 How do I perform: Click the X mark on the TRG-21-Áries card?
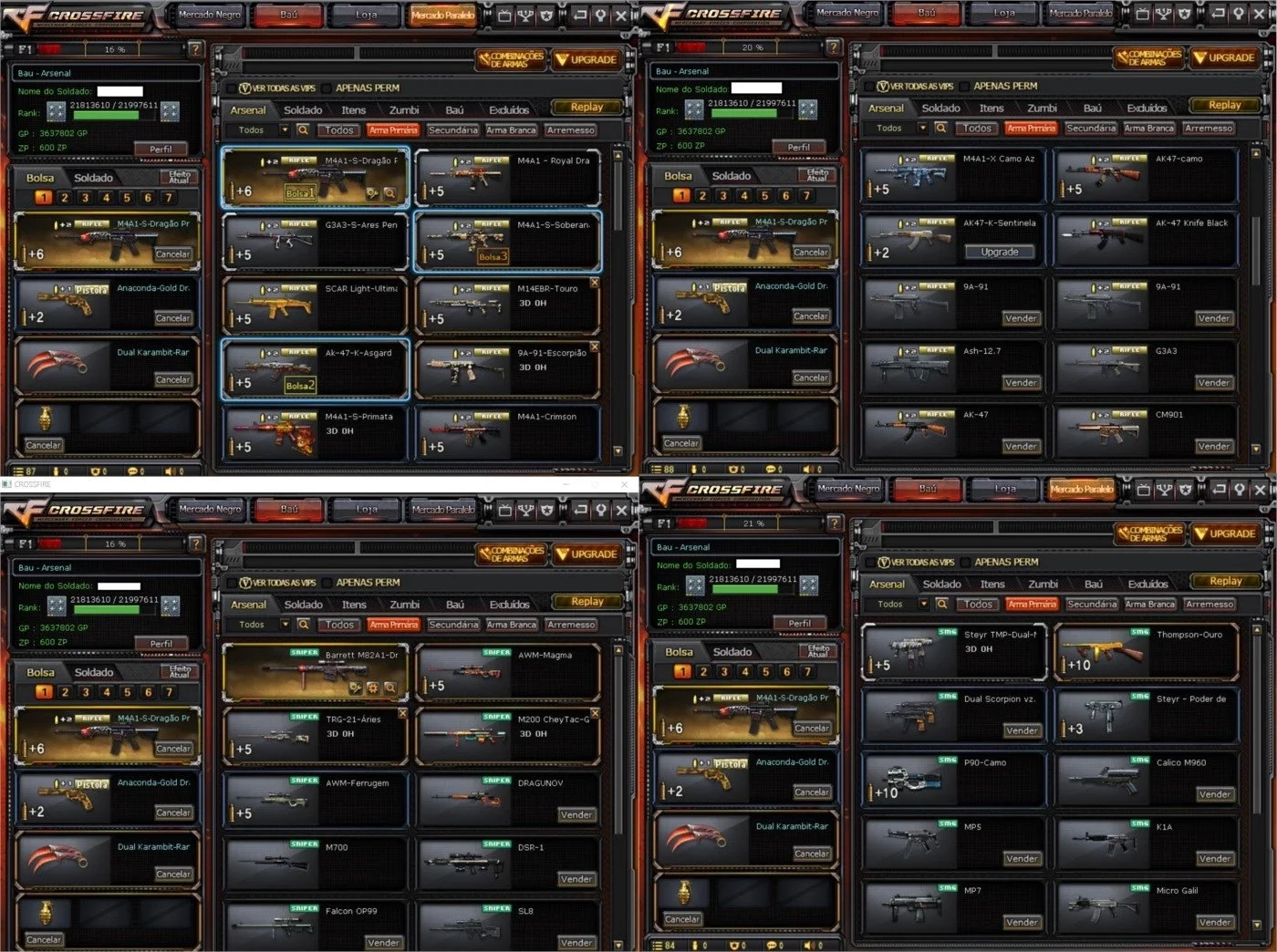pos(402,713)
